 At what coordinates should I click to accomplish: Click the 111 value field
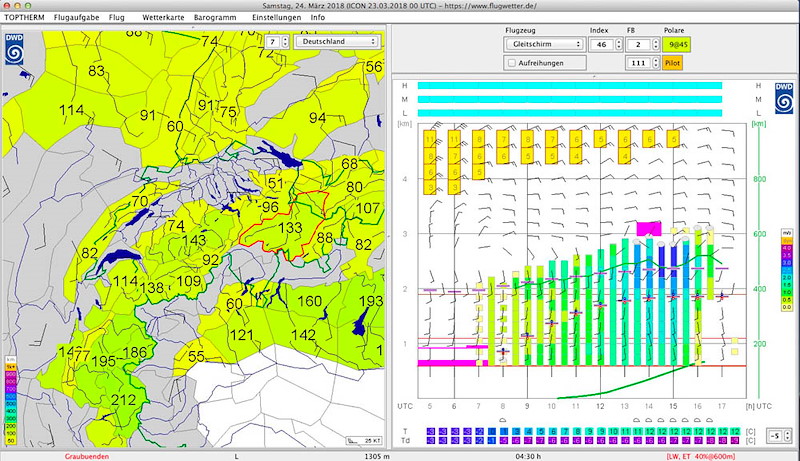[638, 63]
